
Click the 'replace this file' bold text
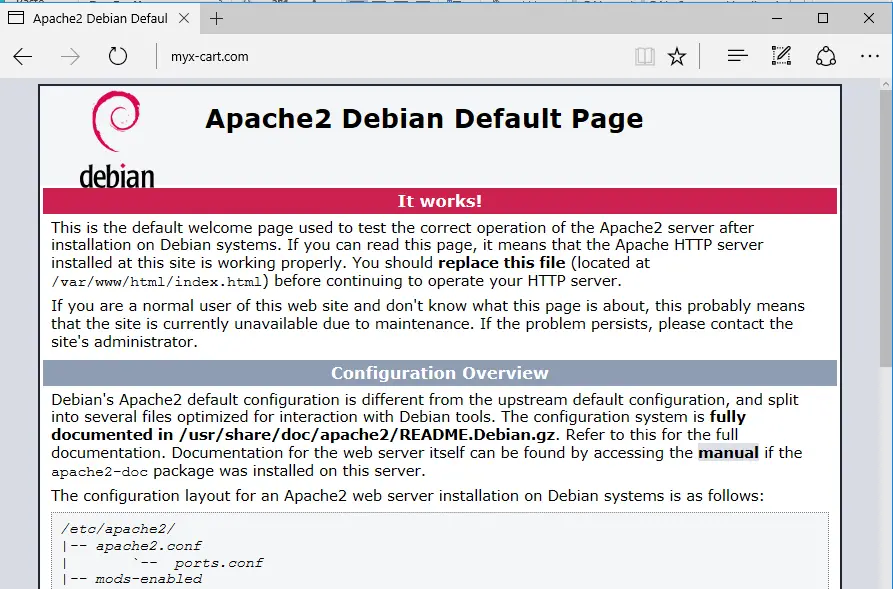point(502,263)
